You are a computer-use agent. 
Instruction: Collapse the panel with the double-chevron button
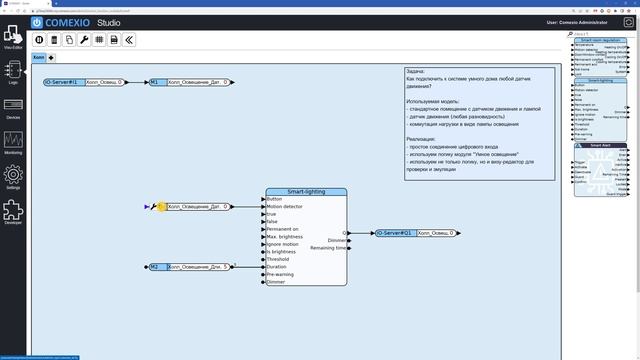[129, 40]
